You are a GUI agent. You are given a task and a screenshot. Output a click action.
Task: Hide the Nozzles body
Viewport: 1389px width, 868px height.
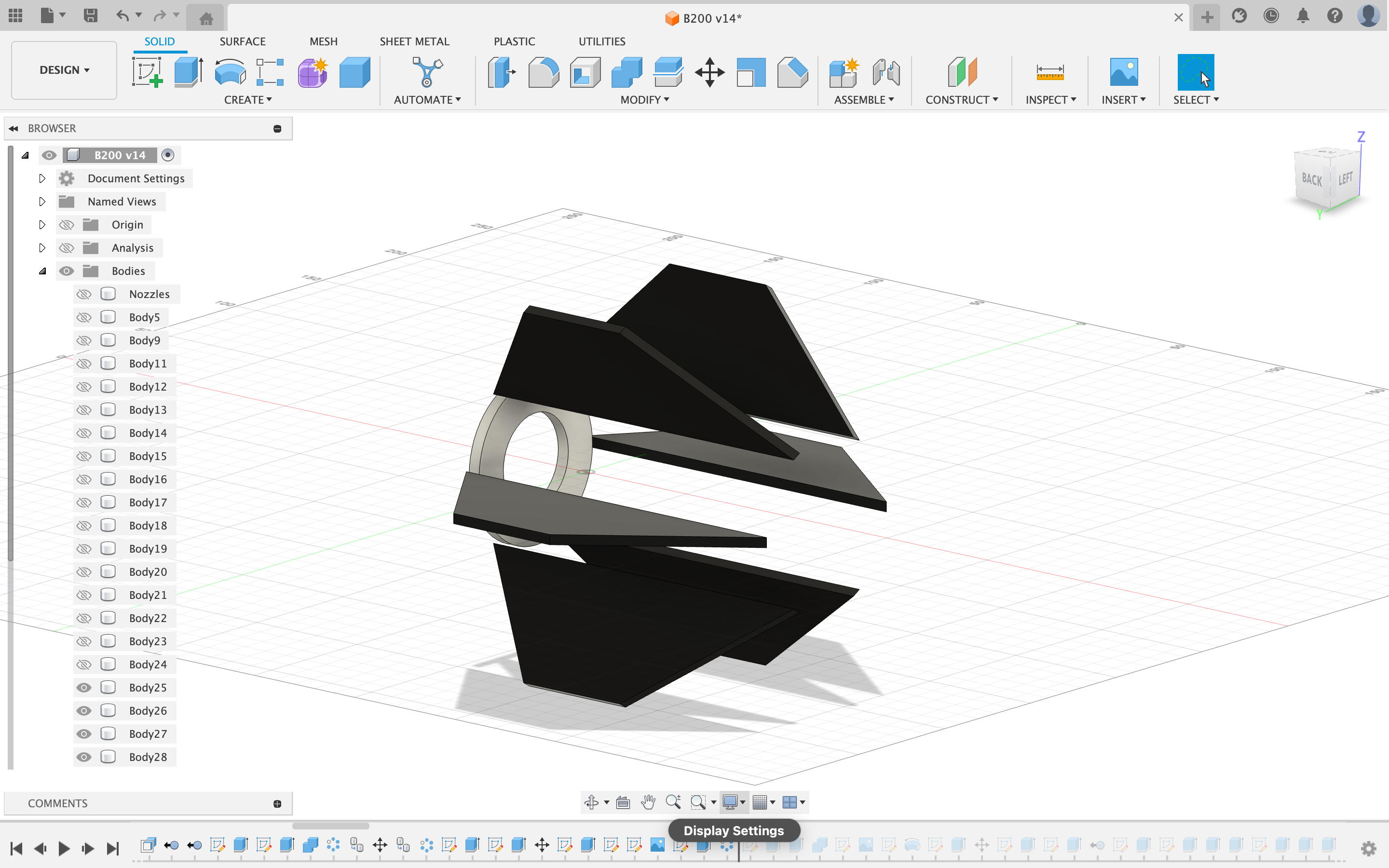point(84,293)
